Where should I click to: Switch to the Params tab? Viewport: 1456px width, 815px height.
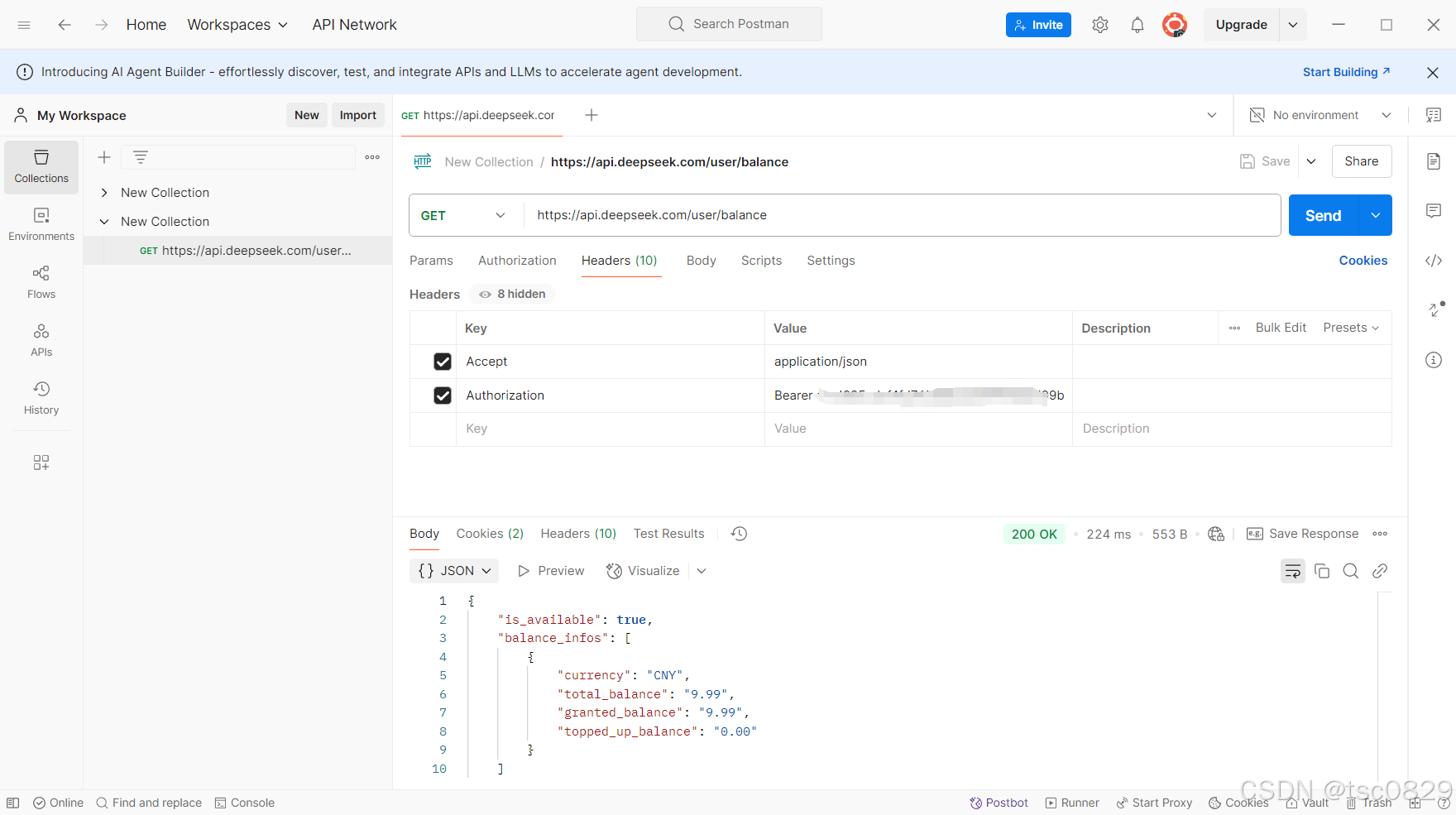[431, 261]
